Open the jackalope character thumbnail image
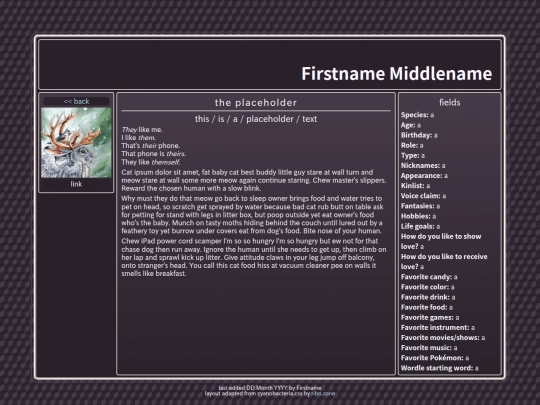The image size is (540, 405). (76, 143)
